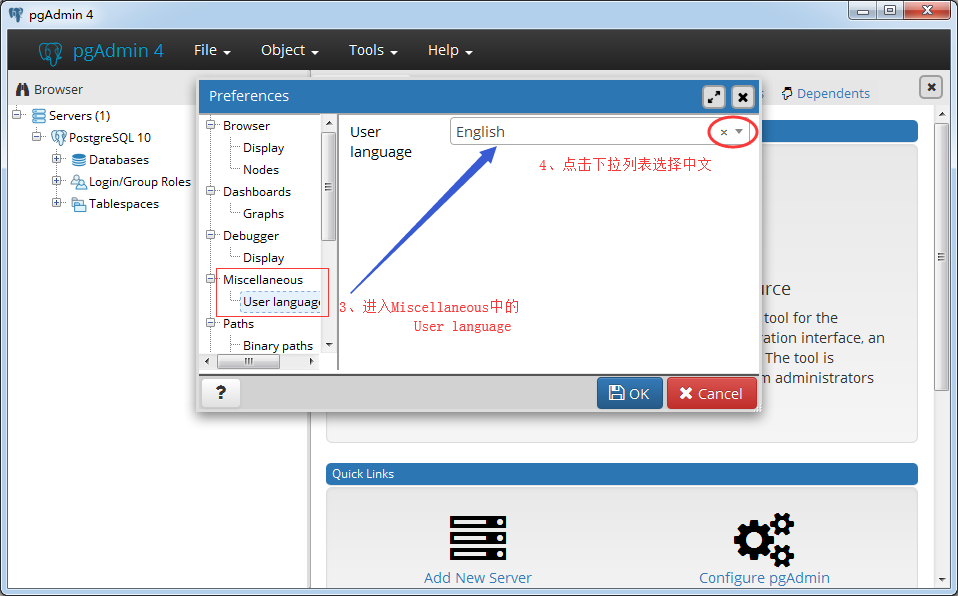Select Display under Debugger
The height and width of the screenshot is (596, 958).
(263, 258)
